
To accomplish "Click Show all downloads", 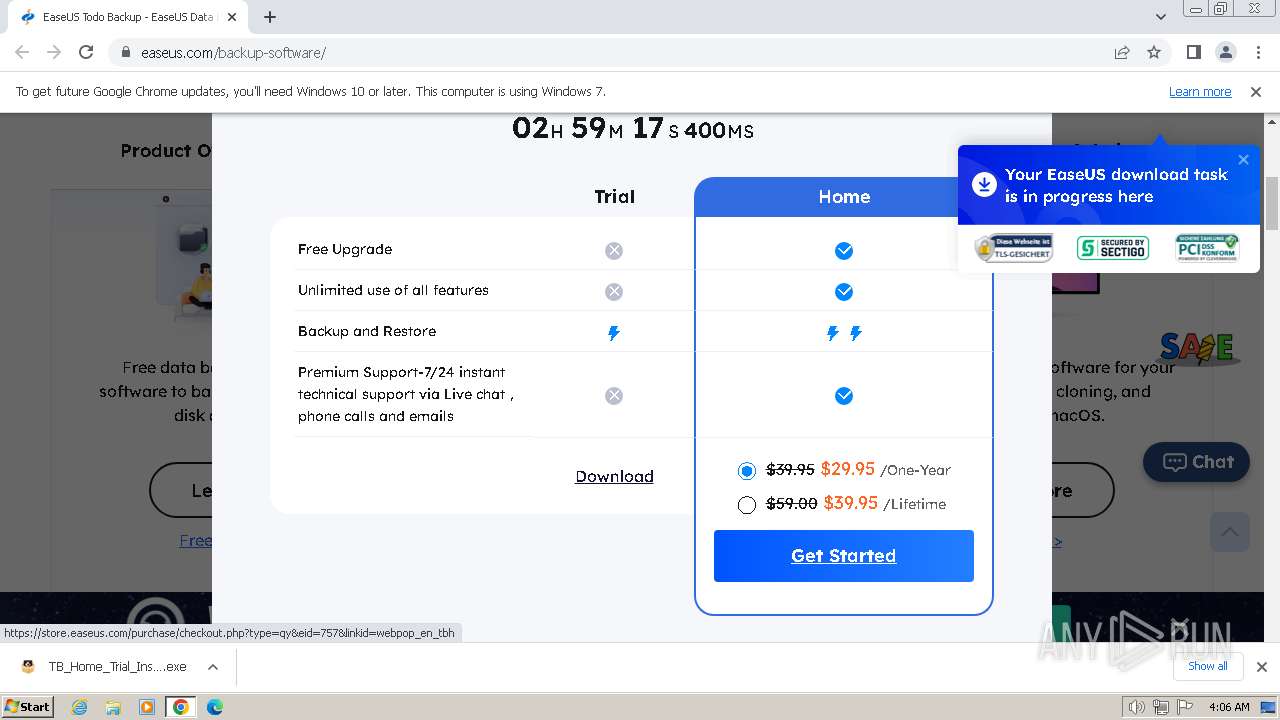I will (1208, 666).
